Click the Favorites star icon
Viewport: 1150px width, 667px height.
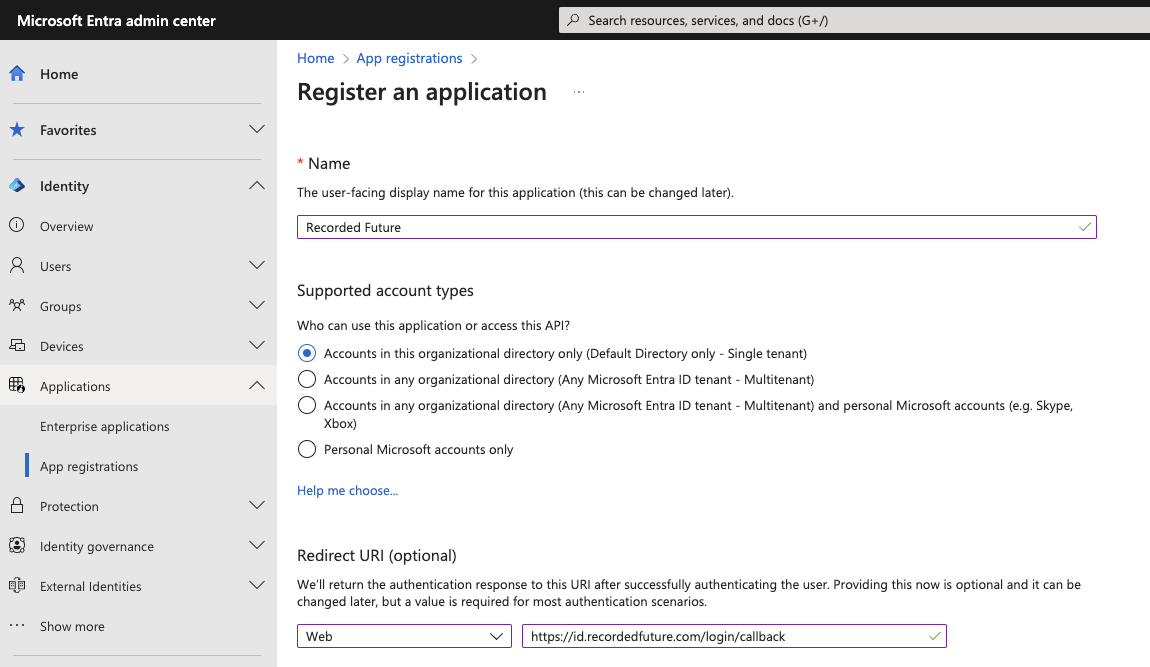pyautogui.click(x=17, y=130)
